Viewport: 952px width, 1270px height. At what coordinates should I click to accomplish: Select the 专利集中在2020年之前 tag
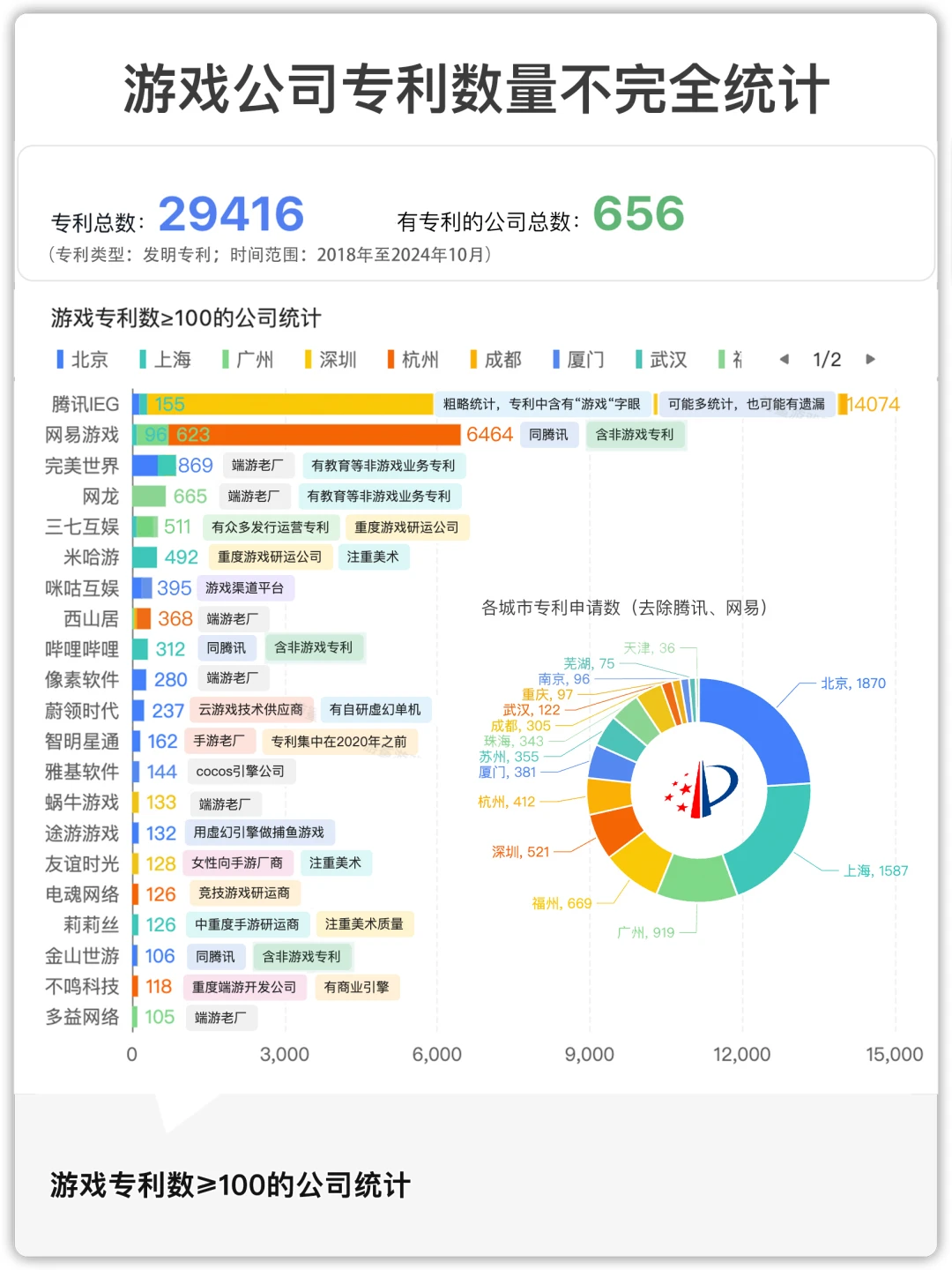pyautogui.click(x=339, y=742)
